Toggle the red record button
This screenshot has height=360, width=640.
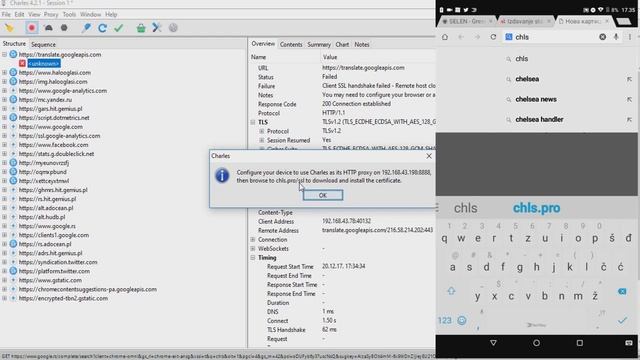coord(31,28)
